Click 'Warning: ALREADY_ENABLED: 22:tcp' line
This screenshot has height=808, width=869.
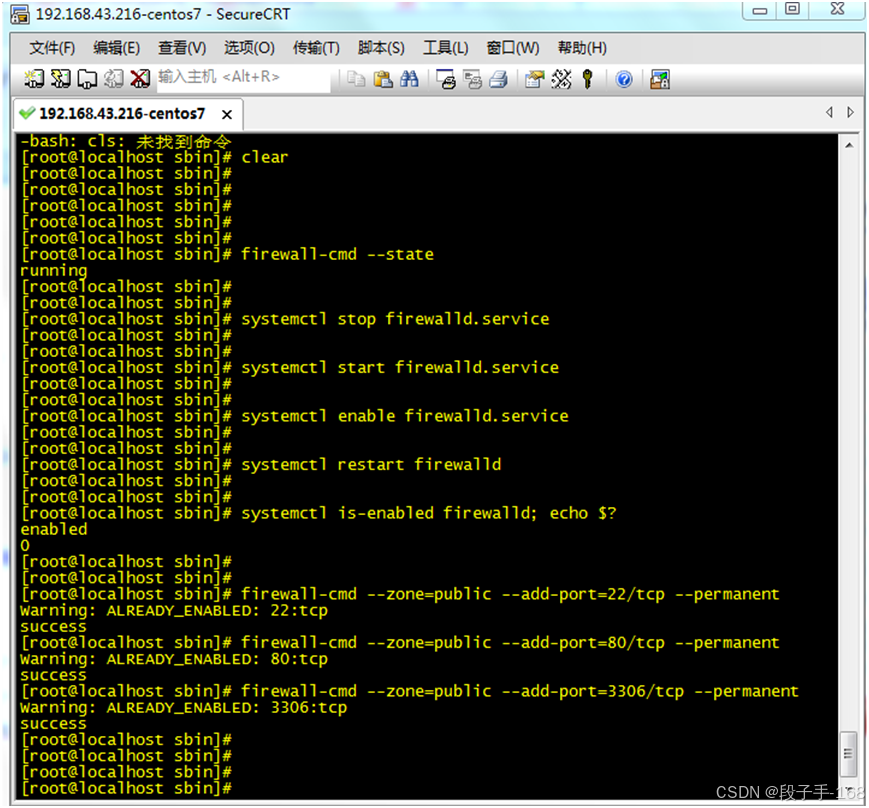174,611
